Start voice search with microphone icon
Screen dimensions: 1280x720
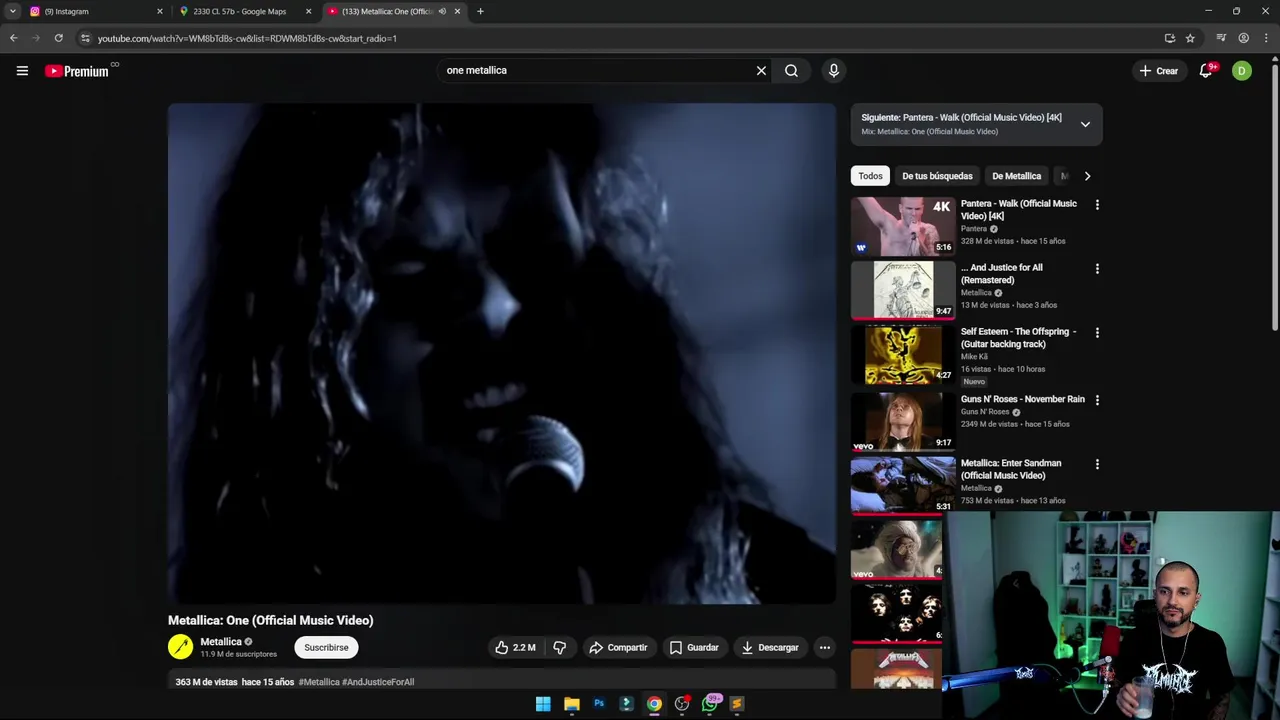pyautogui.click(x=833, y=71)
